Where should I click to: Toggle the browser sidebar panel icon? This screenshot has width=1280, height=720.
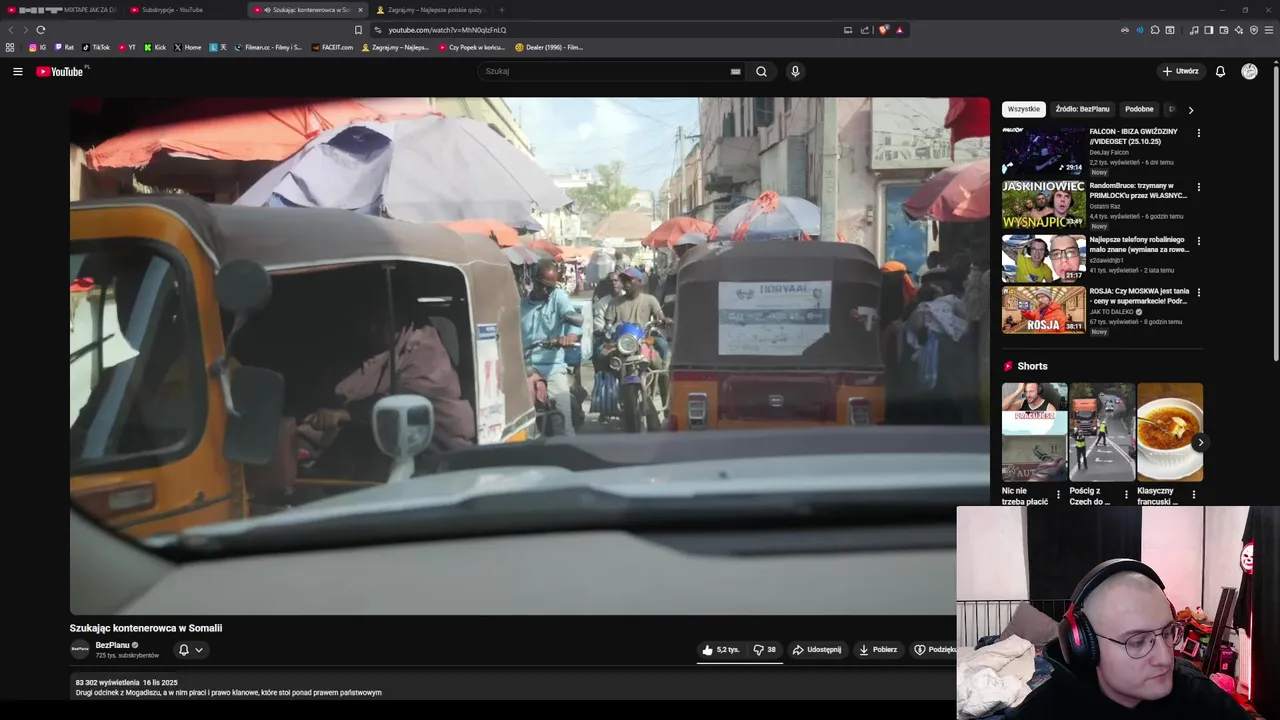click(x=1208, y=30)
